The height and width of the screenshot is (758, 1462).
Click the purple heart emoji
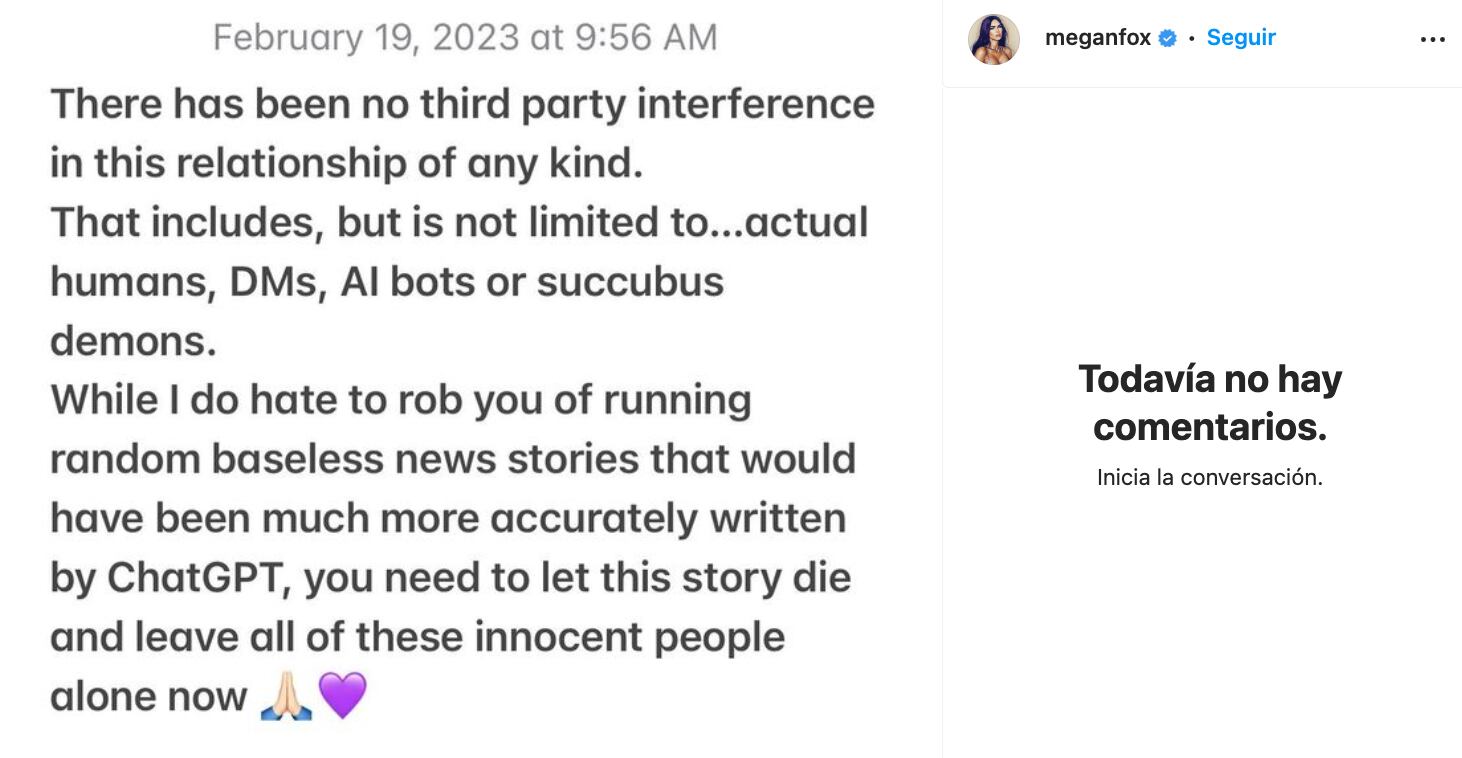point(342,696)
